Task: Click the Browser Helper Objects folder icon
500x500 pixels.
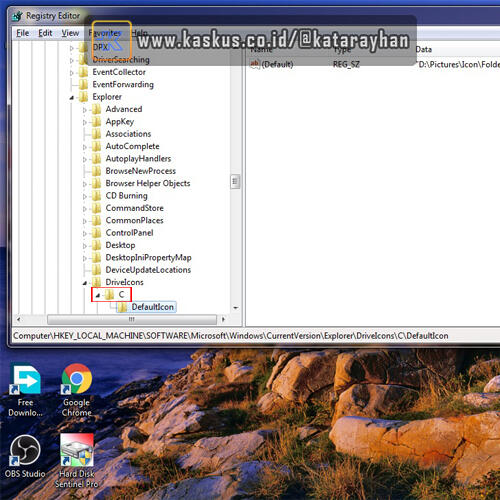Action: pos(96,183)
